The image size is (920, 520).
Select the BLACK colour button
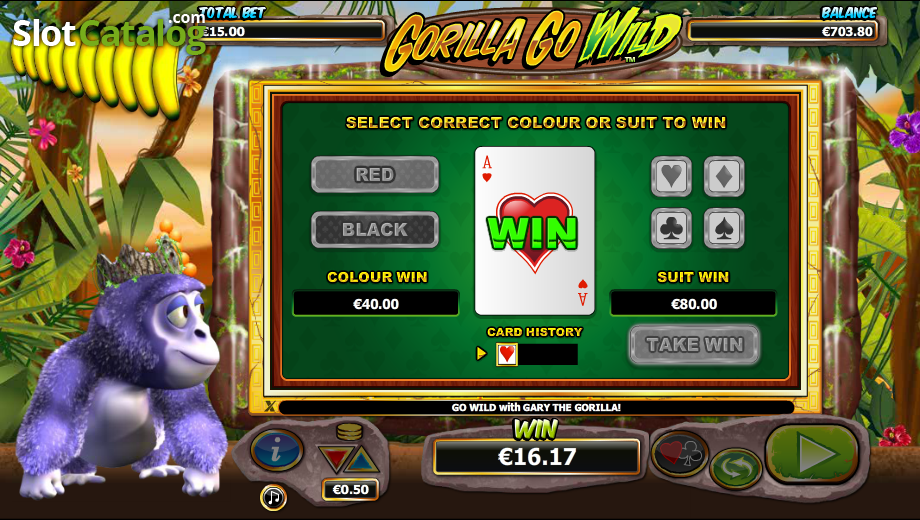pos(375,229)
